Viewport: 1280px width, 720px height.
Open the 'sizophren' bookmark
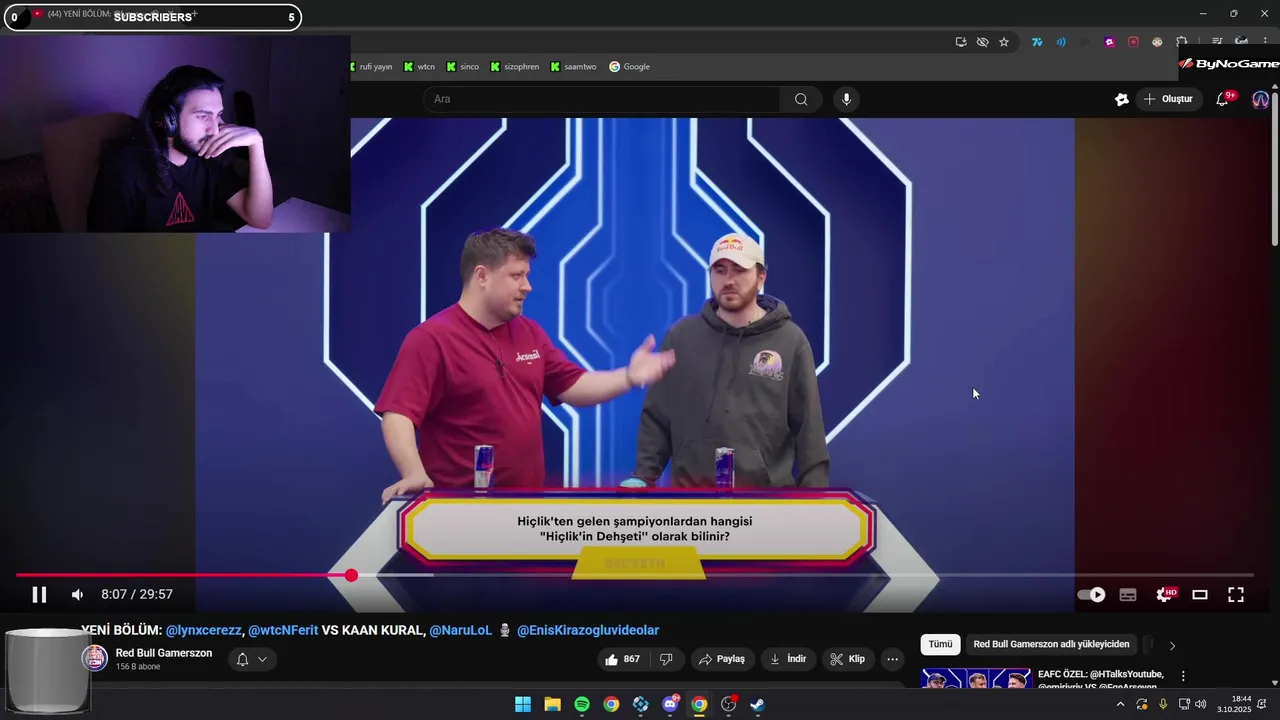(x=514, y=67)
